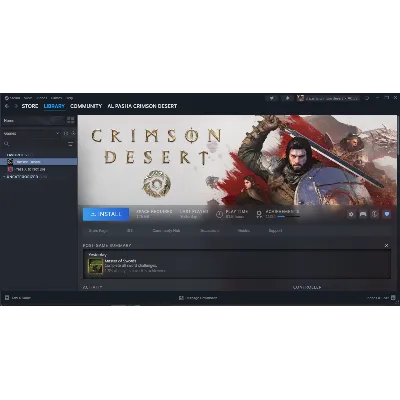Open the Friends menu in menu bar
Screen dimensions: 400x400
(x=42, y=98)
